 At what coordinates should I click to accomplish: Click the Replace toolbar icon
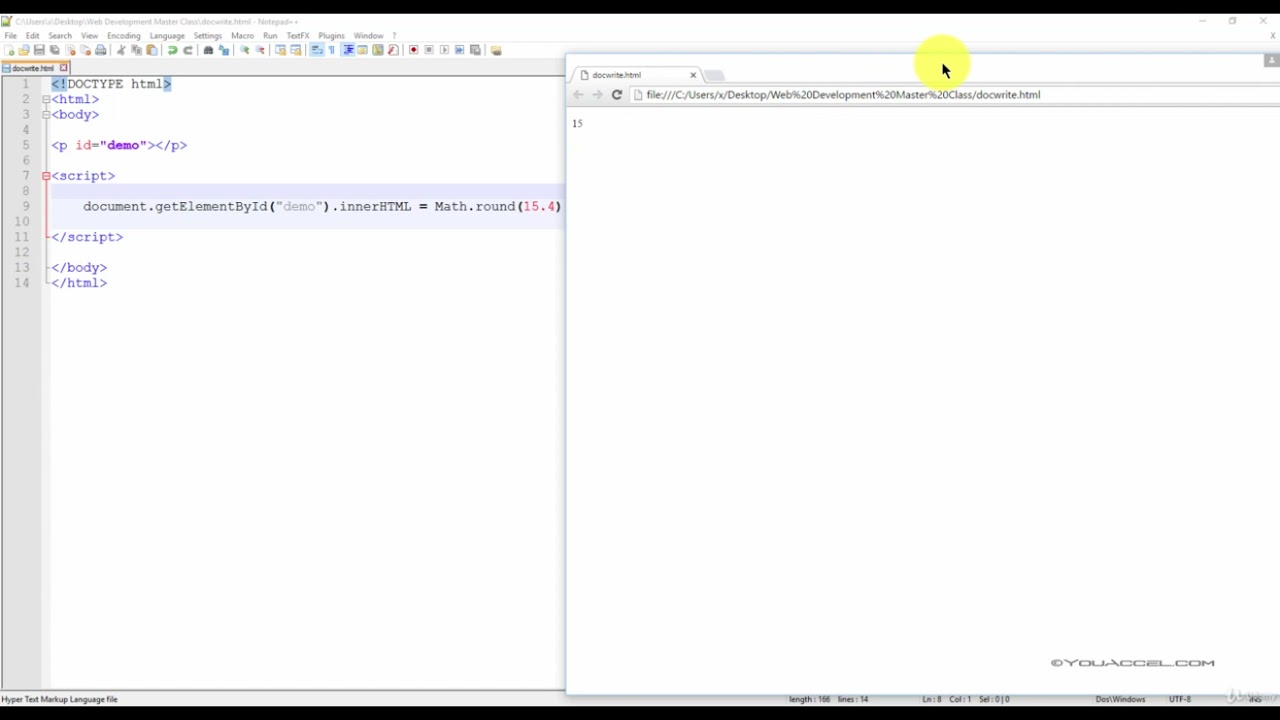coord(224,50)
